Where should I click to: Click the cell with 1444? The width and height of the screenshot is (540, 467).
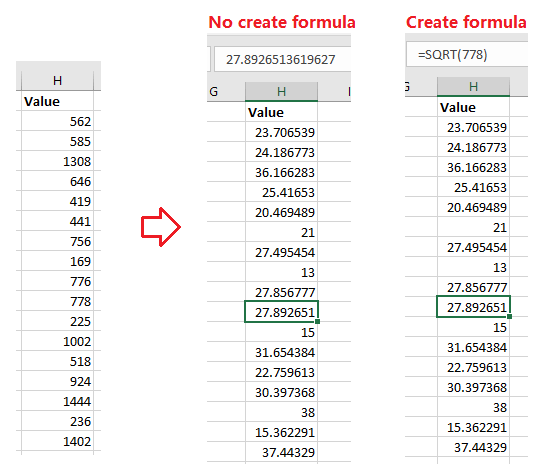(x=58, y=401)
